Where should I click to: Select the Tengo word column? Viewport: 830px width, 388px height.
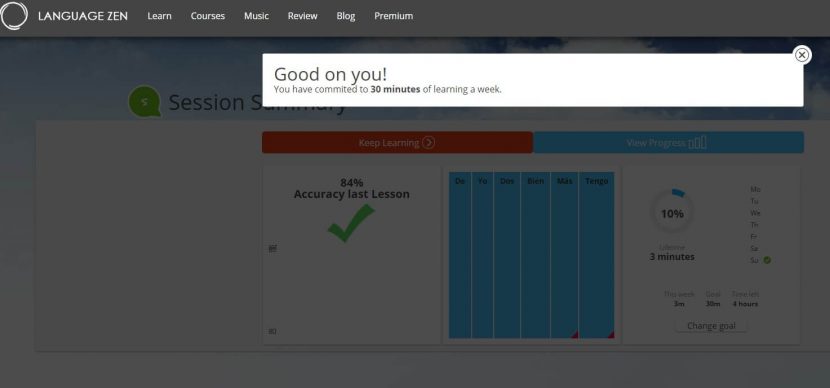click(597, 255)
